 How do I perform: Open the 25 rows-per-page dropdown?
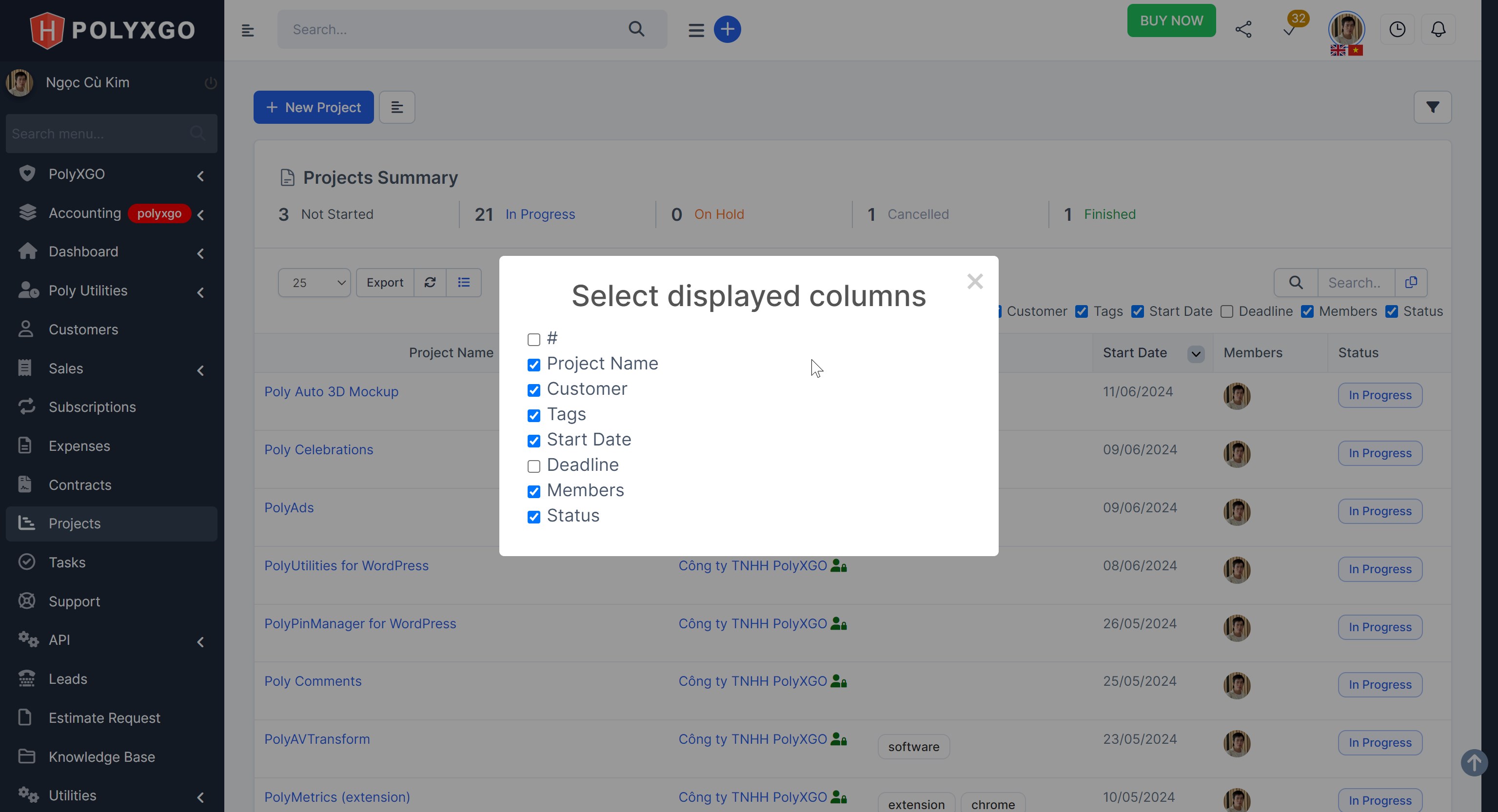click(x=314, y=283)
